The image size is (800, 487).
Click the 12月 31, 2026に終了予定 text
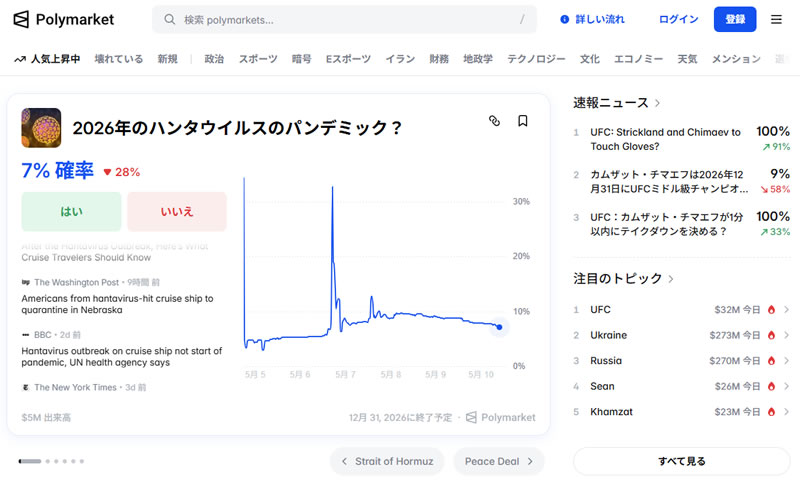pyautogui.click(x=401, y=418)
